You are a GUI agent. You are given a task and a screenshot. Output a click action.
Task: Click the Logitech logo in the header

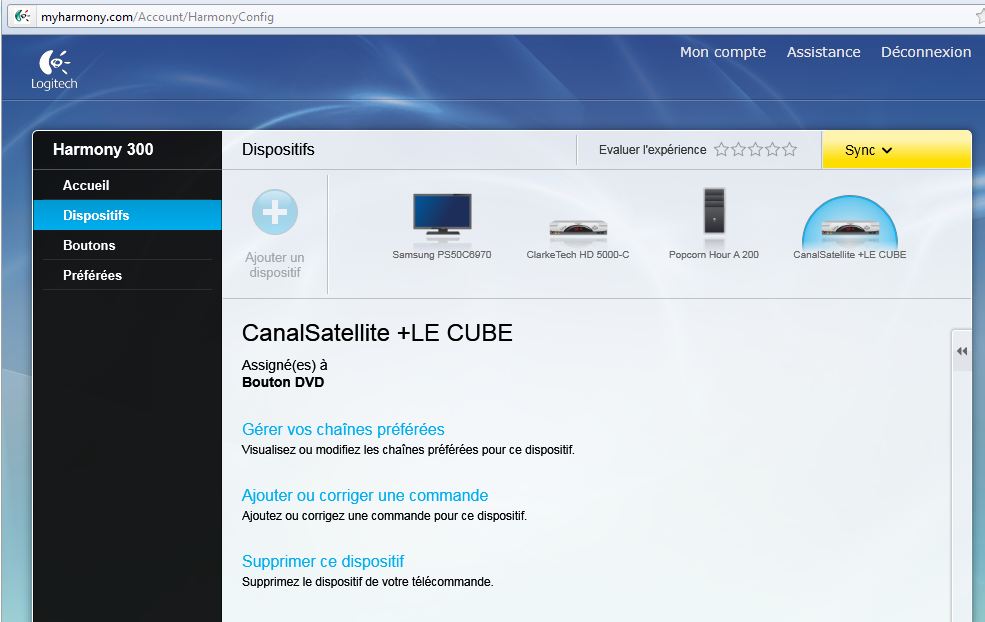click(53, 69)
